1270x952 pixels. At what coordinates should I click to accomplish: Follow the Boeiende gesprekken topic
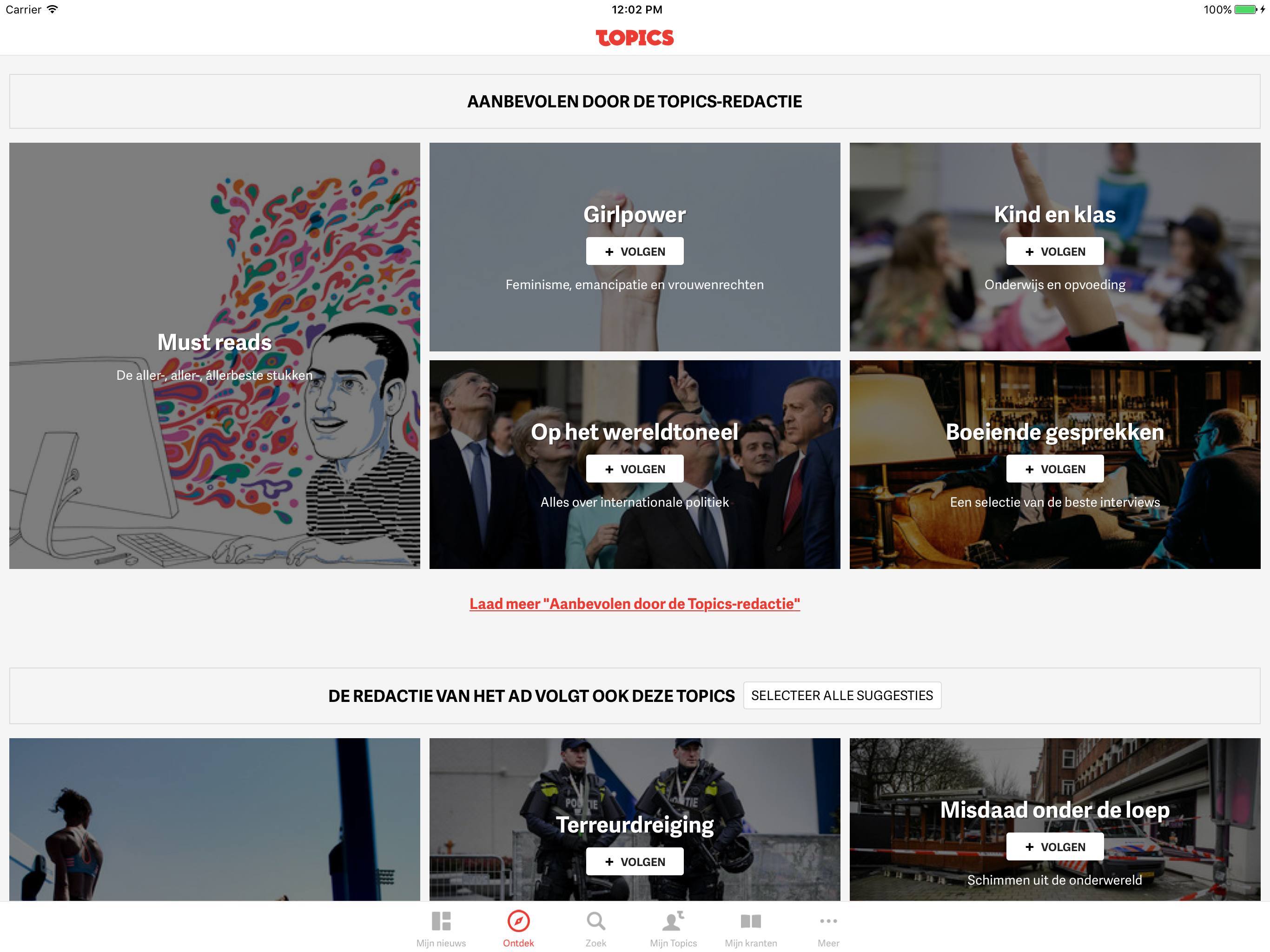click(x=1055, y=469)
